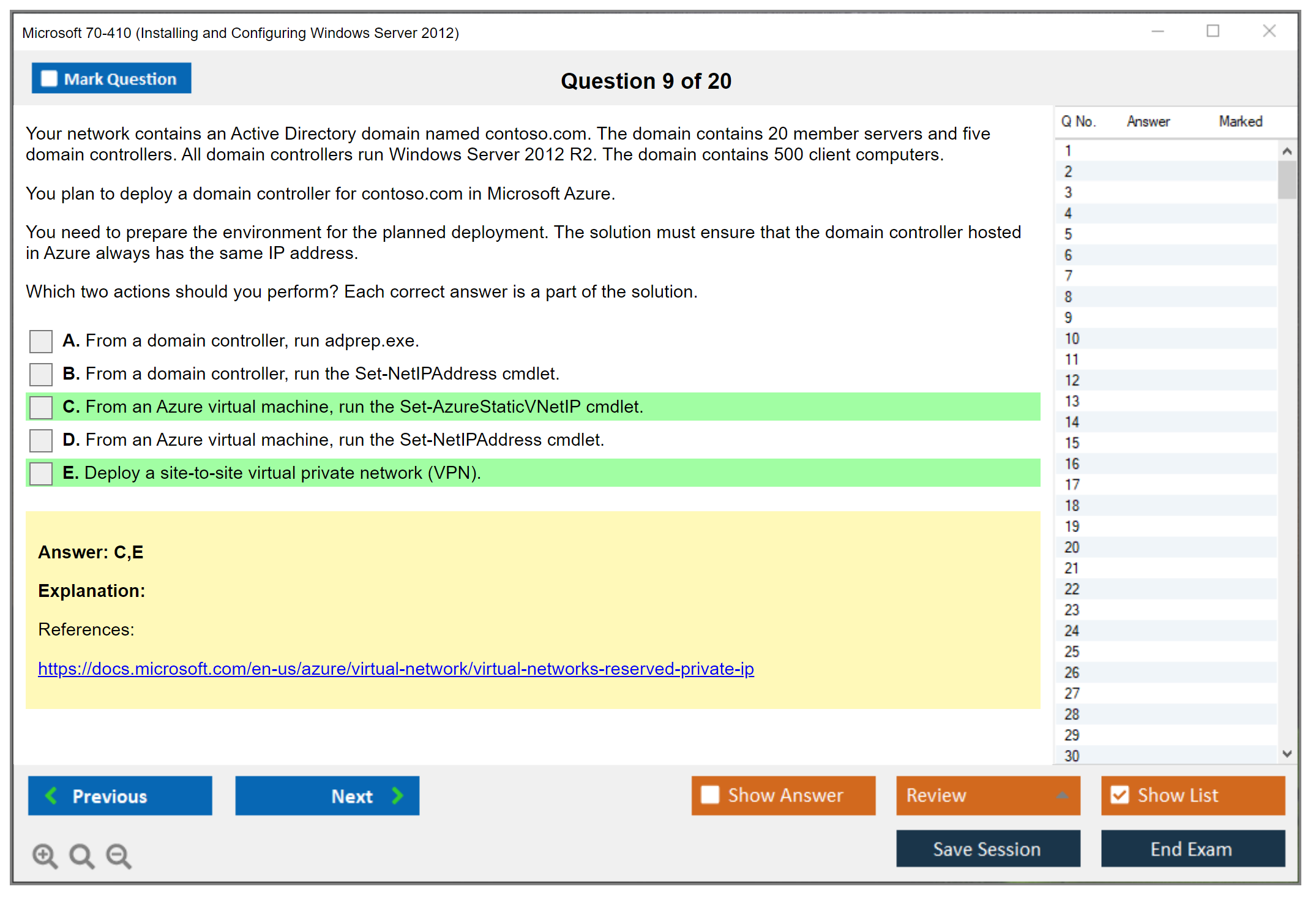Check the answer C Set-AzureStaticVNetIP checkbox
1316x900 pixels.
pos(41,407)
